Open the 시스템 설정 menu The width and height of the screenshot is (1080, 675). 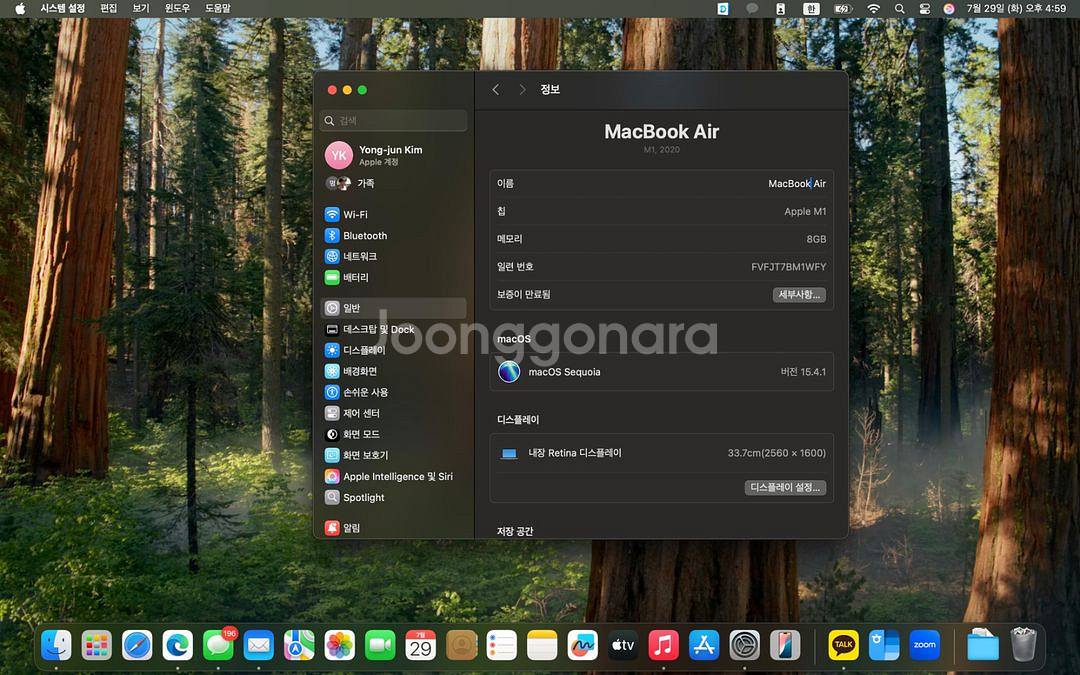(x=63, y=8)
